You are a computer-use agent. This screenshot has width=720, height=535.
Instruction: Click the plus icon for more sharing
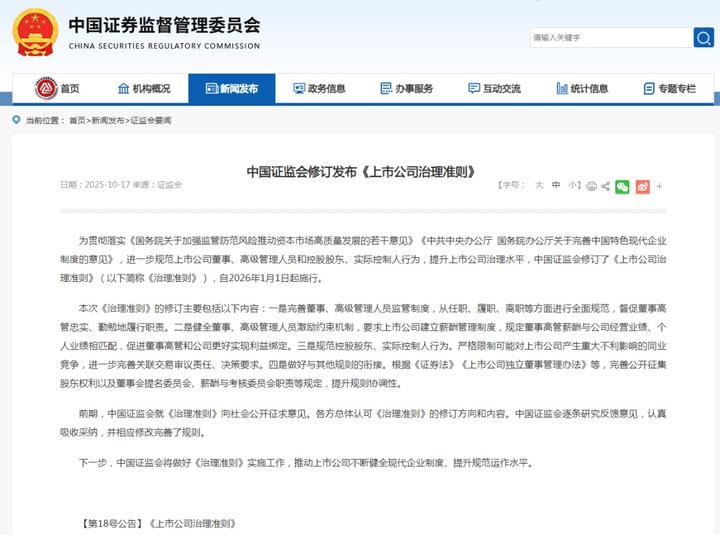pyautogui.click(x=659, y=186)
